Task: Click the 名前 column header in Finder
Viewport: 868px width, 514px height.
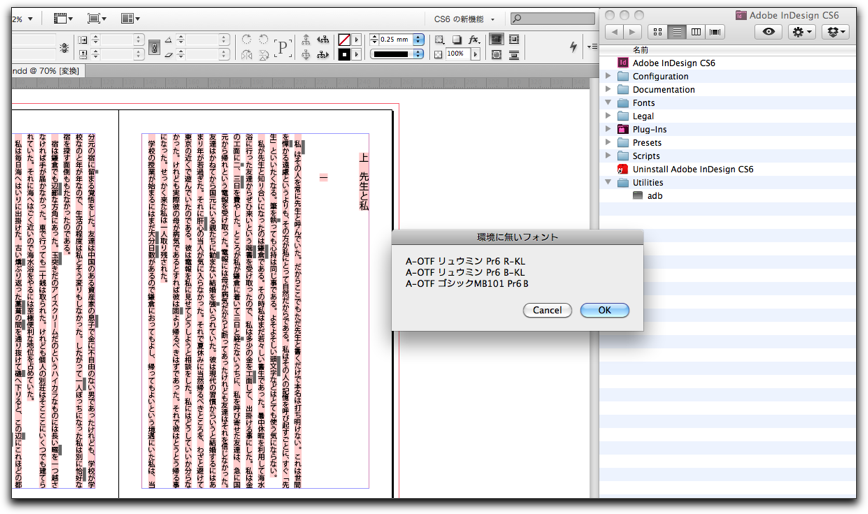Action: click(640, 50)
